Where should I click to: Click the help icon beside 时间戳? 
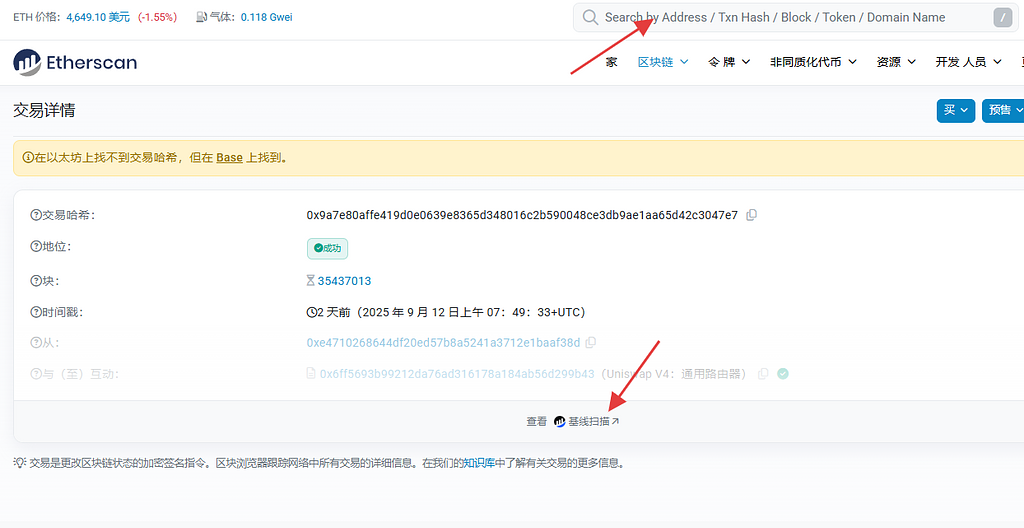pos(36,312)
